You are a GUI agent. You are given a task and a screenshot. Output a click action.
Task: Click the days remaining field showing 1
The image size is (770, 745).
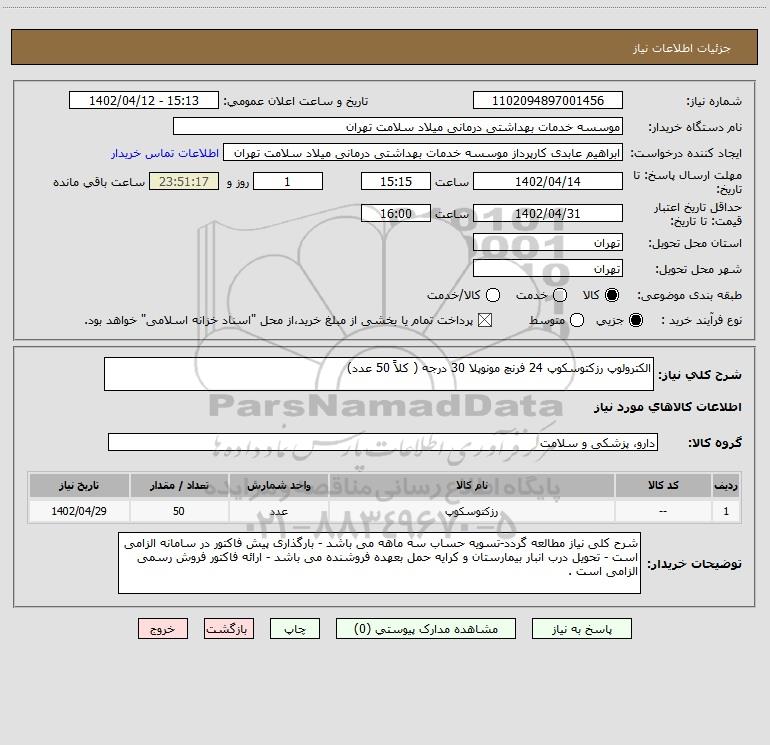pos(288,181)
